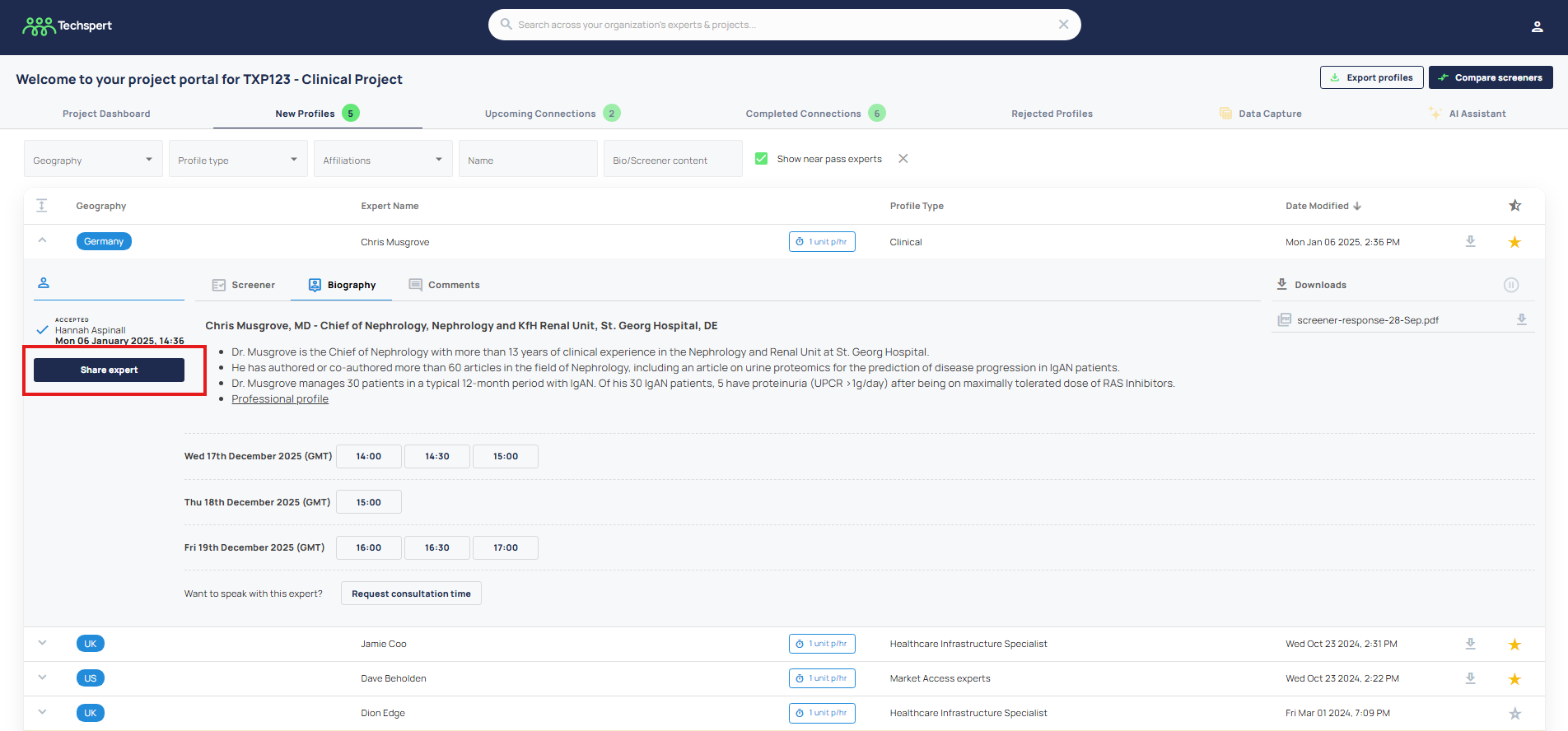
Task: Go to Rejected Profiles tab
Action: coord(1052,114)
